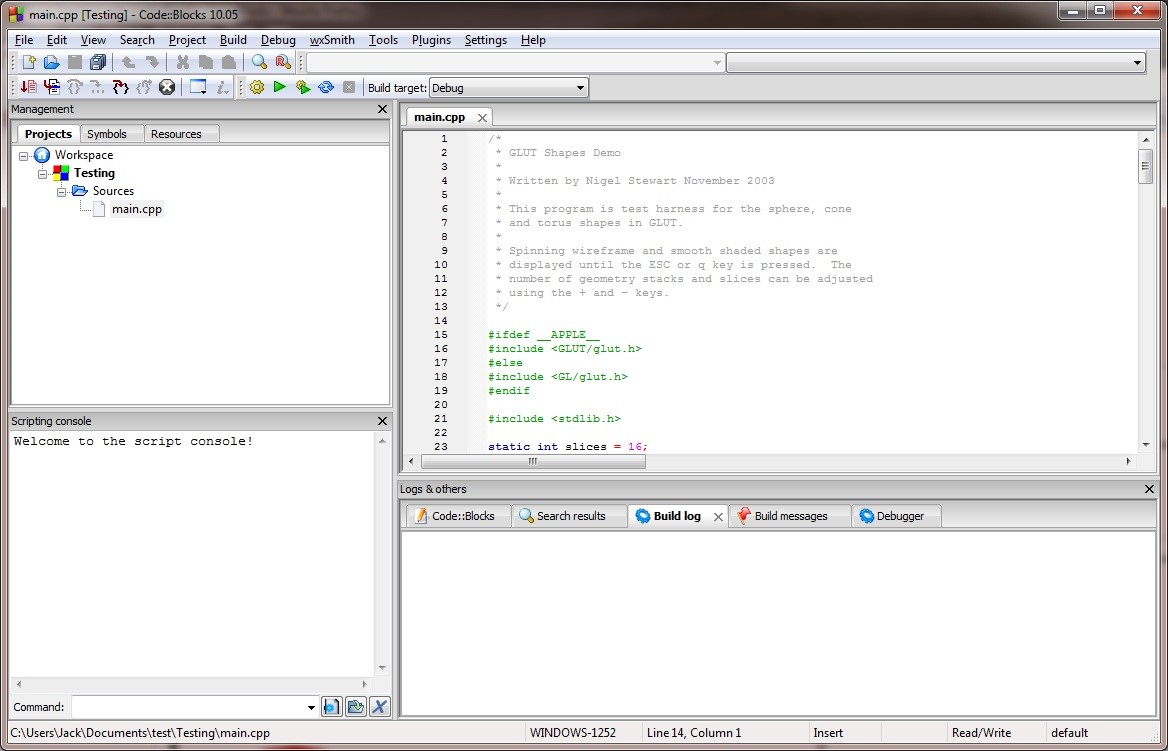The height and width of the screenshot is (751, 1168).
Task: Click the Open file folder icon
Action: point(52,63)
